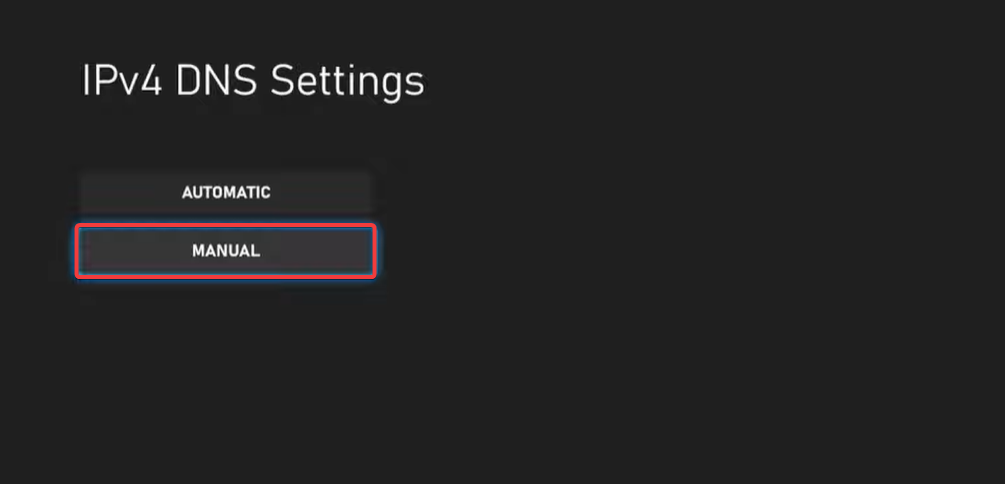Image resolution: width=1005 pixels, height=484 pixels.
Task: Set IPv4 DNS to MANUAL
Action: 226,251
